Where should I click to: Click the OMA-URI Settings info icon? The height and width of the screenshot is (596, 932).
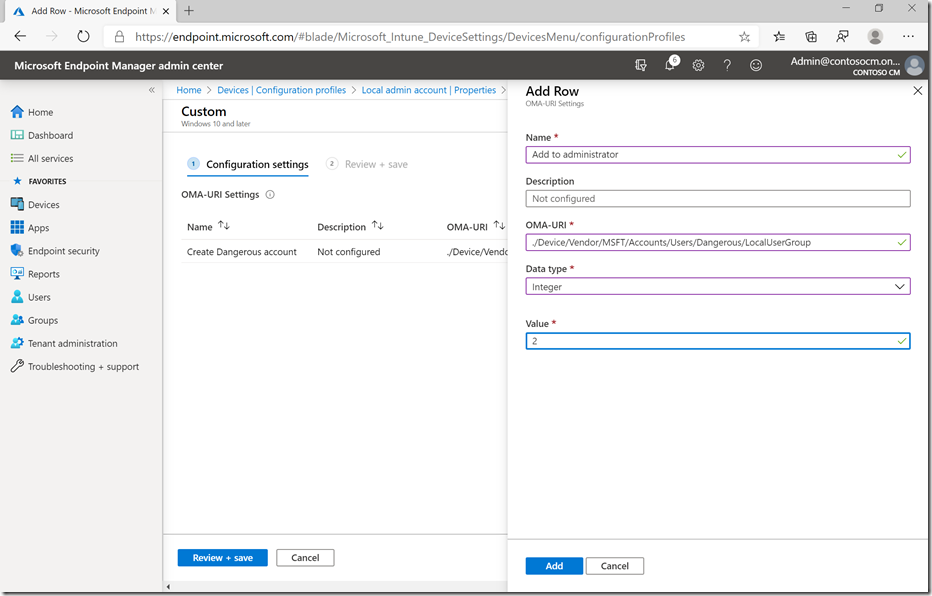pyautogui.click(x=270, y=195)
